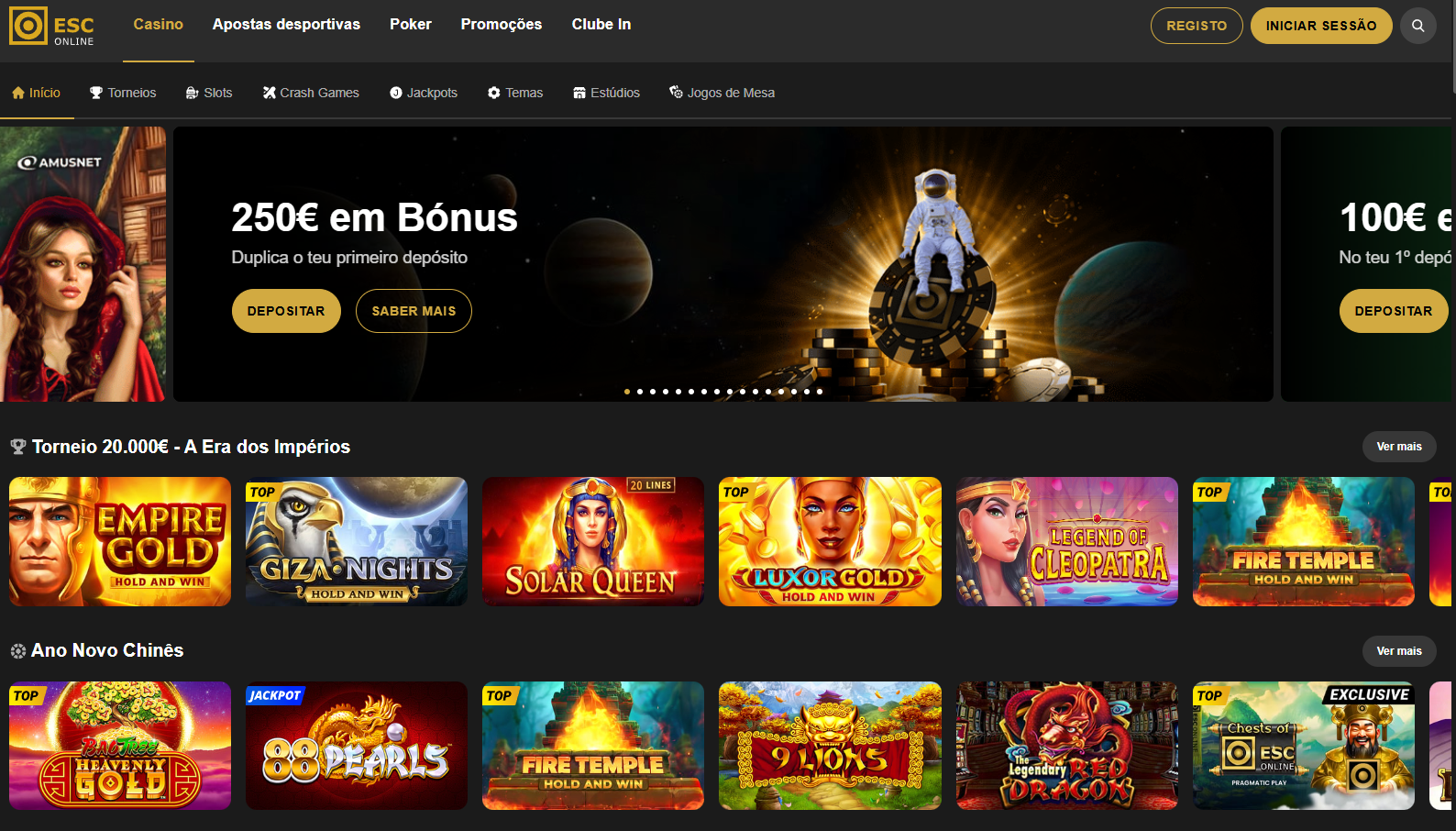Open Crash Games category
Image resolution: width=1456 pixels, height=831 pixels.
tap(311, 93)
